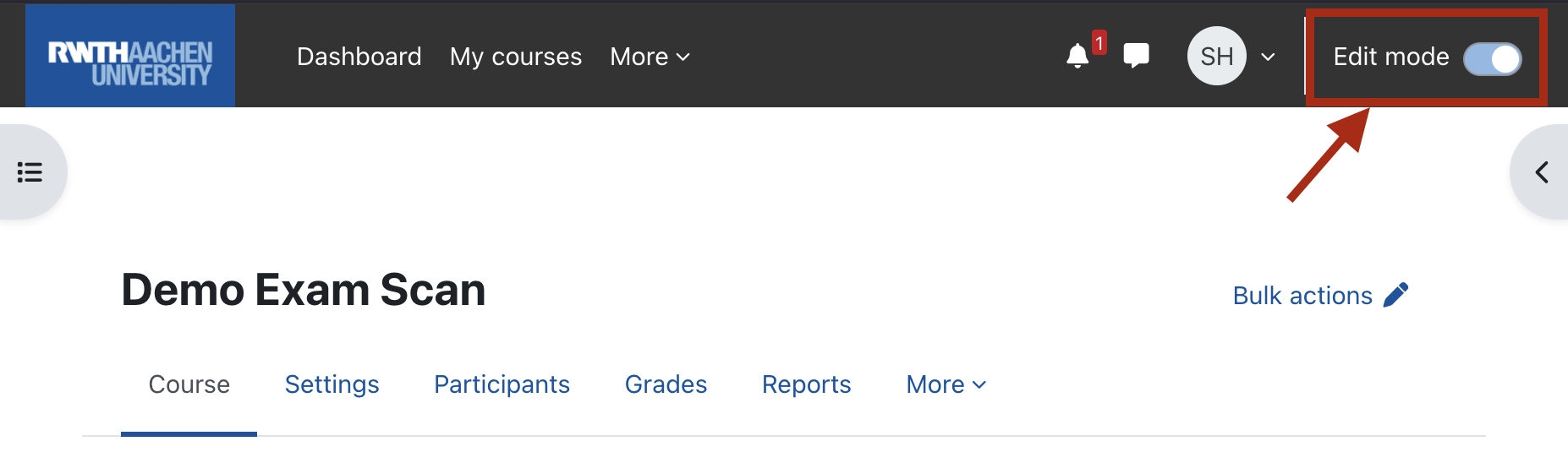This screenshot has height=463, width=1568.
Task: Open the Participants tab
Action: [x=502, y=384]
